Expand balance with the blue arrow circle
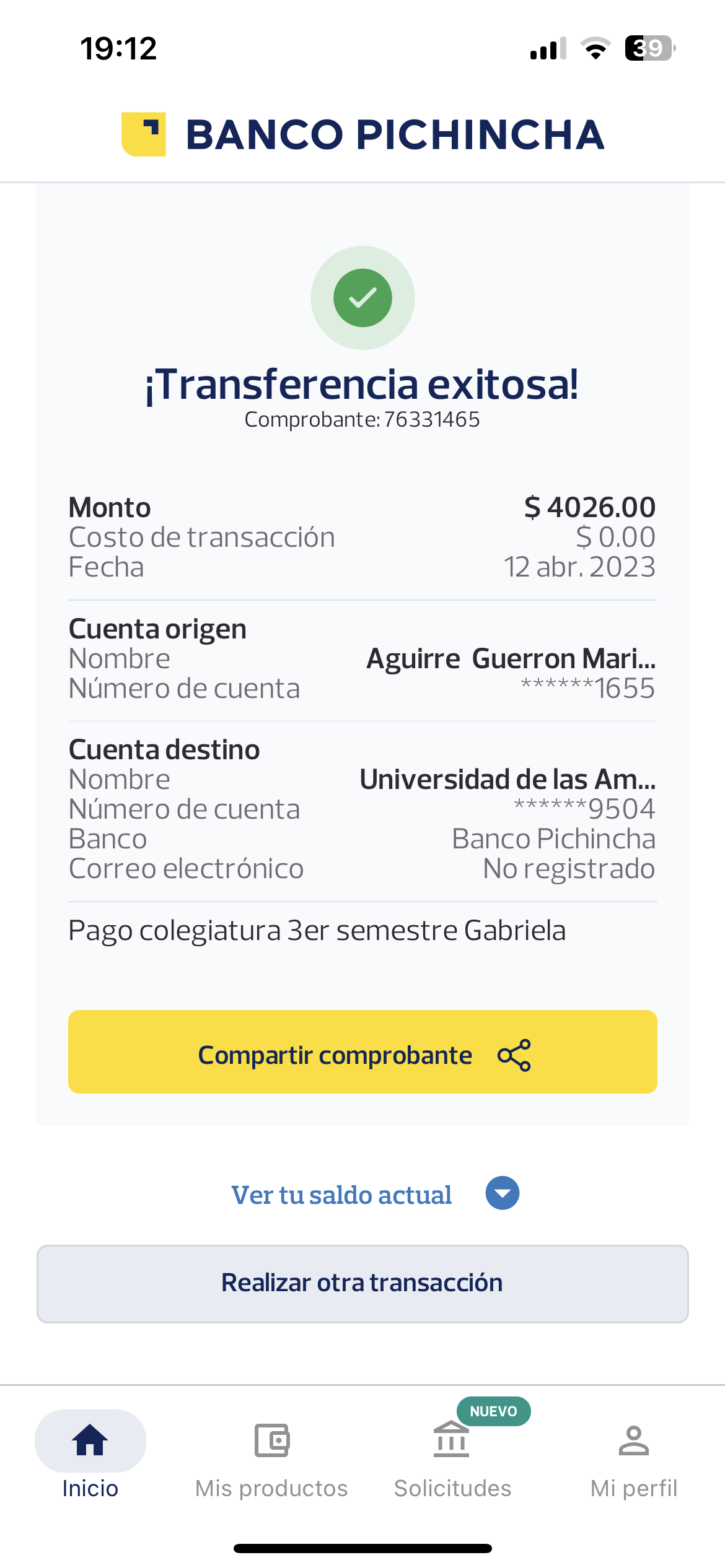 pyautogui.click(x=503, y=1193)
